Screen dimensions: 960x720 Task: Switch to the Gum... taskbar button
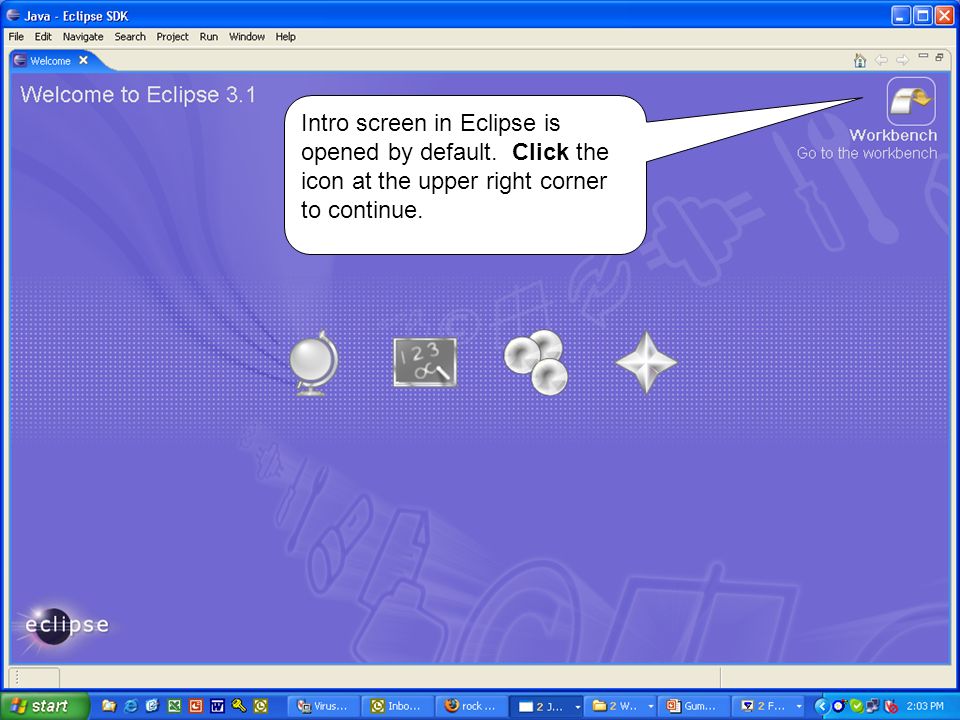coord(693,706)
